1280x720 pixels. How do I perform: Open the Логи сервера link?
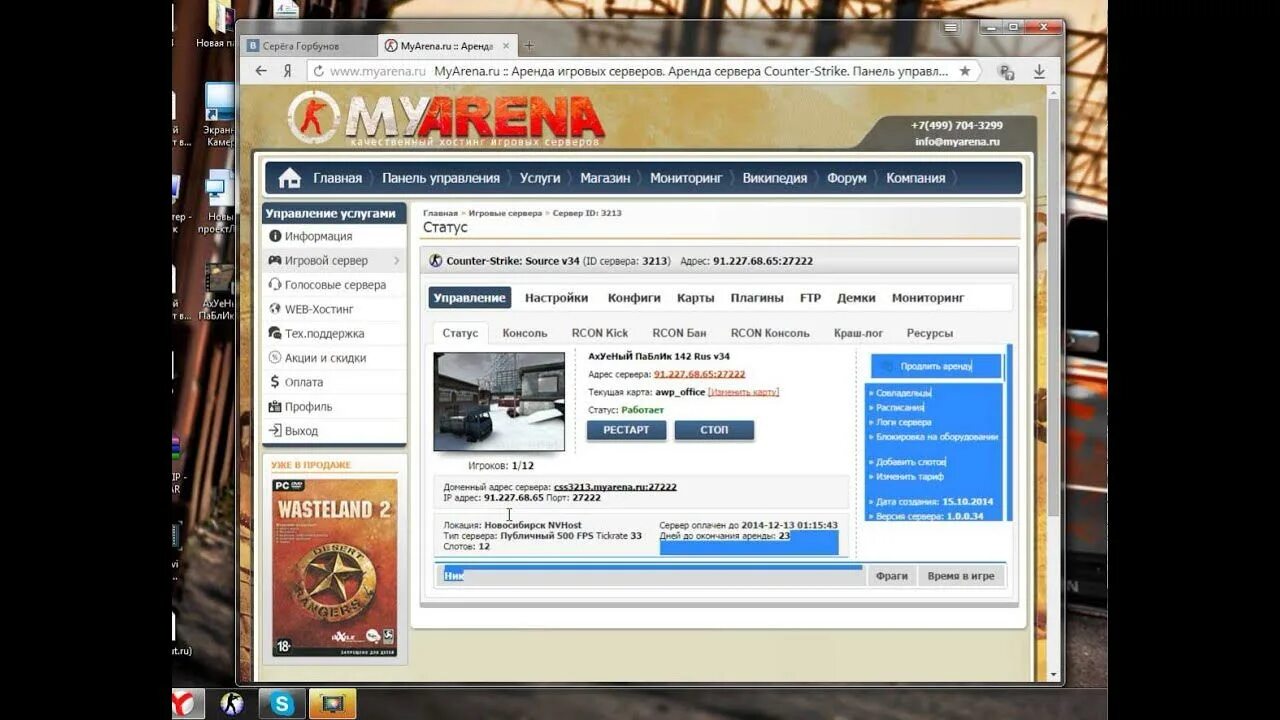click(x=904, y=422)
